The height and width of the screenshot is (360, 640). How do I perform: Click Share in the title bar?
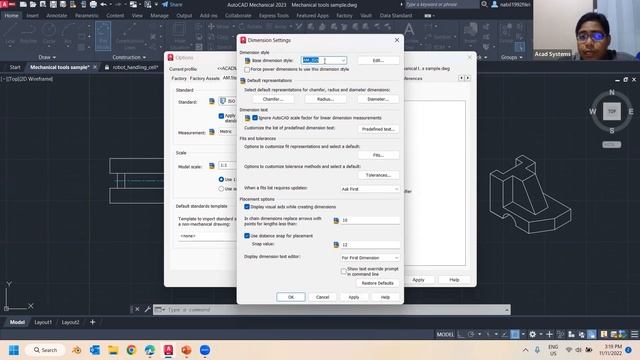pos(172,4)
